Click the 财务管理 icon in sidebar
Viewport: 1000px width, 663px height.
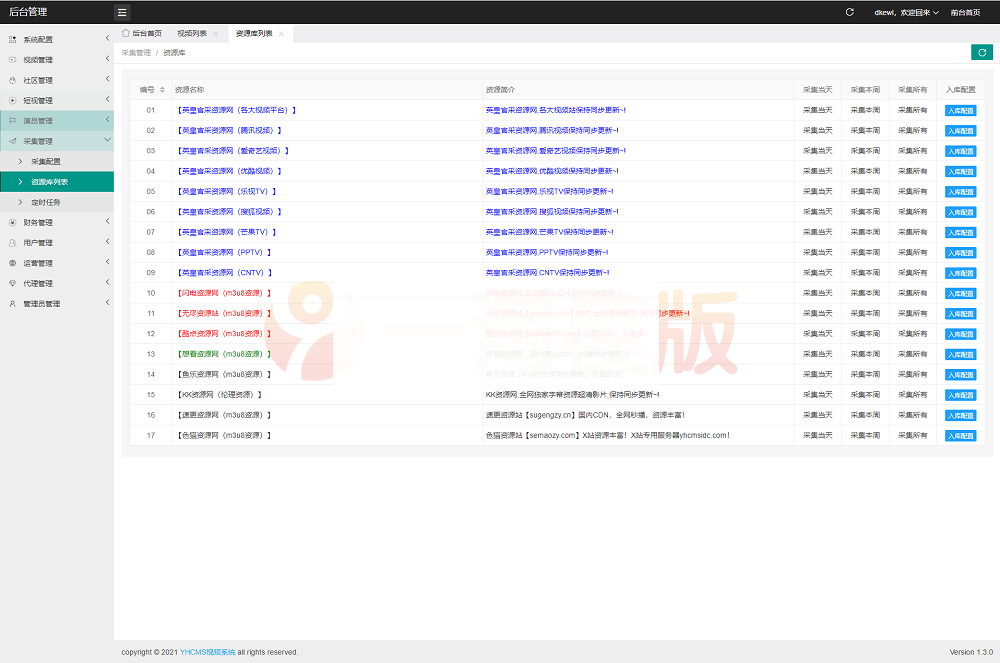(13, 222)
